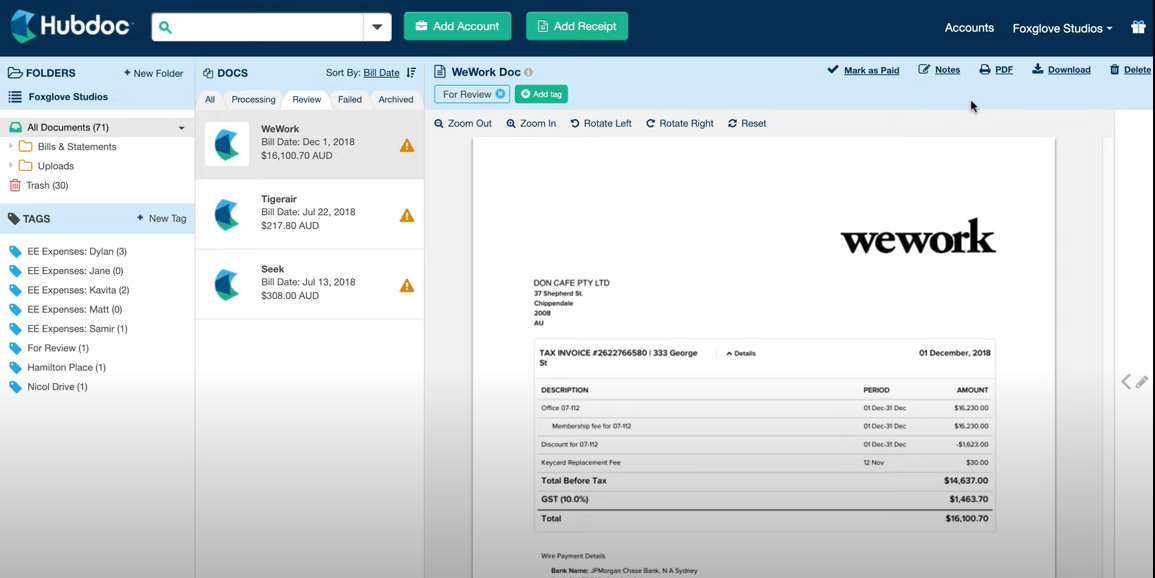1155x578 pixels.
Task: Select the EE Expenses: Matt tag
Action: coord(74,309)
